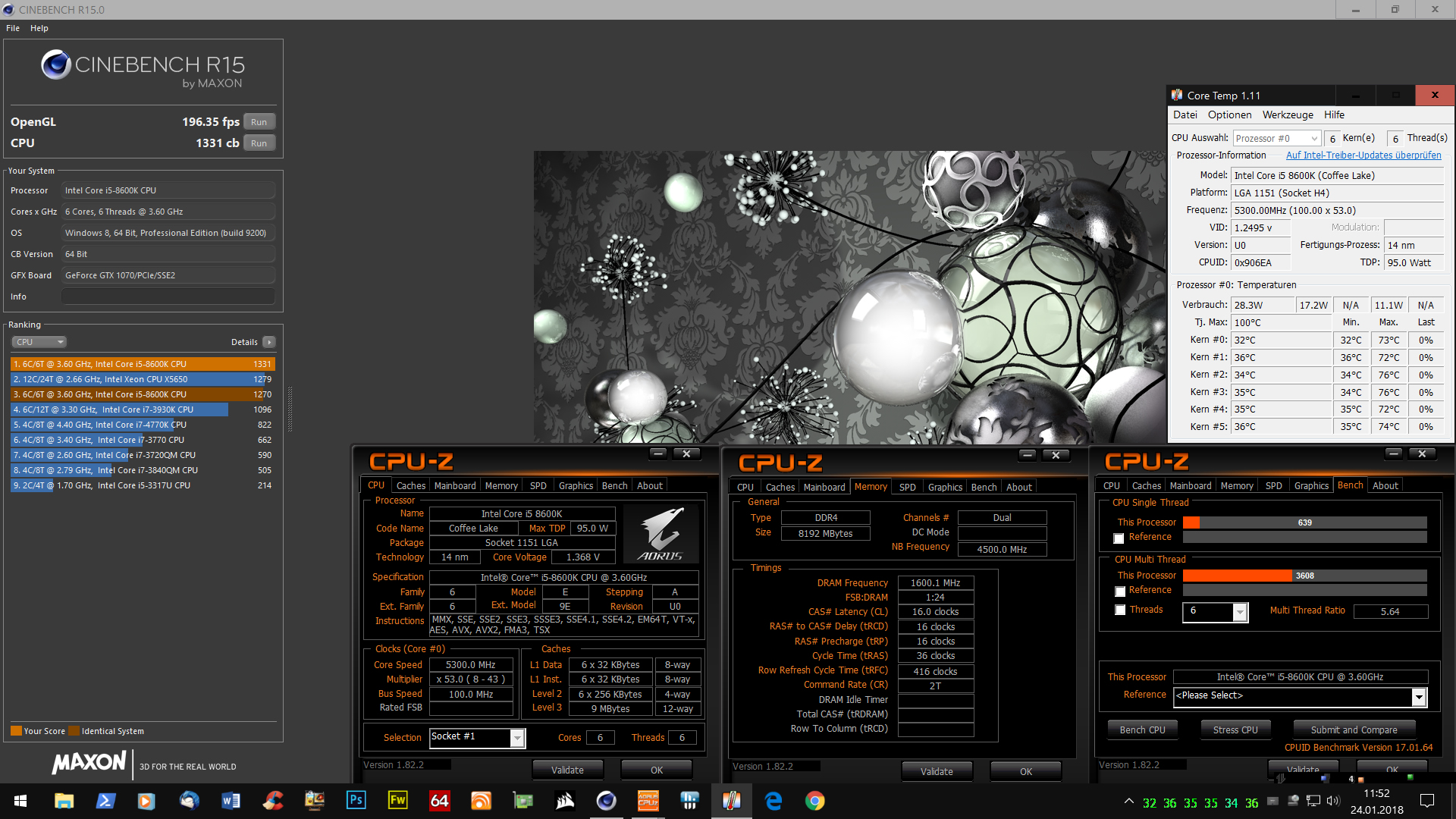
Task: Open the Help menu in Cinebench
Action: pos(39,28)
